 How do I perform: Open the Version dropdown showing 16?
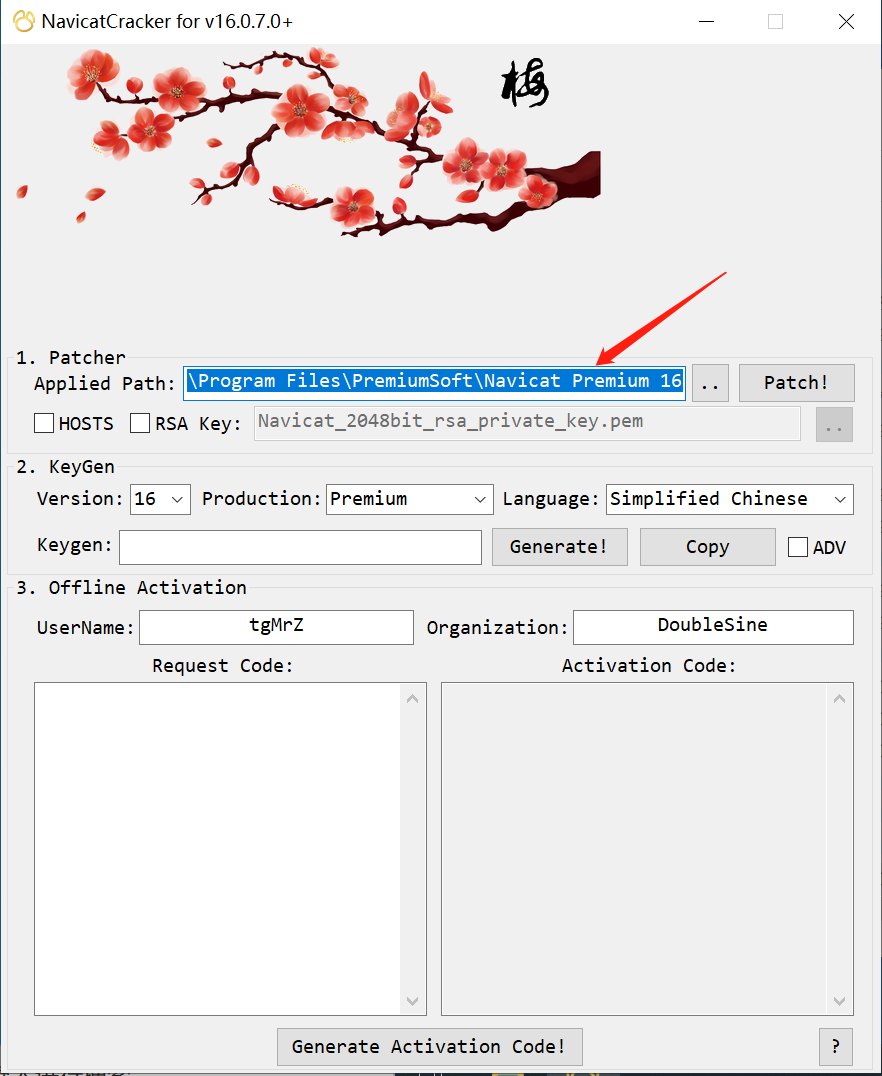tap(160, 499)
